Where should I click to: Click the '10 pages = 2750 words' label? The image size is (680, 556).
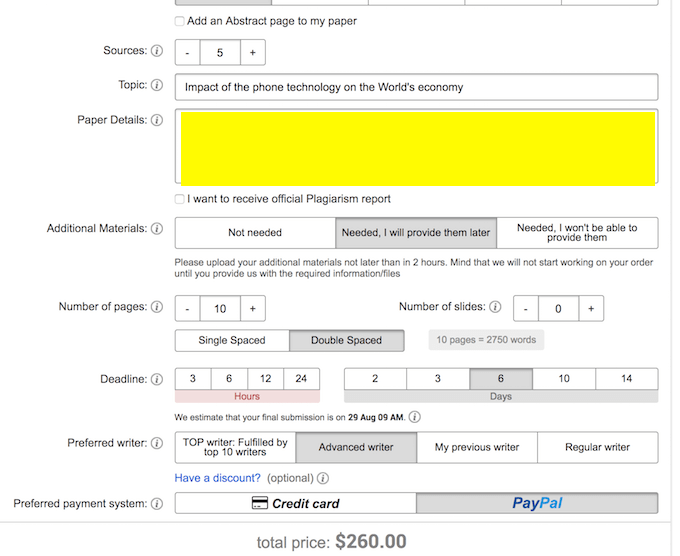tap(486, 340)
